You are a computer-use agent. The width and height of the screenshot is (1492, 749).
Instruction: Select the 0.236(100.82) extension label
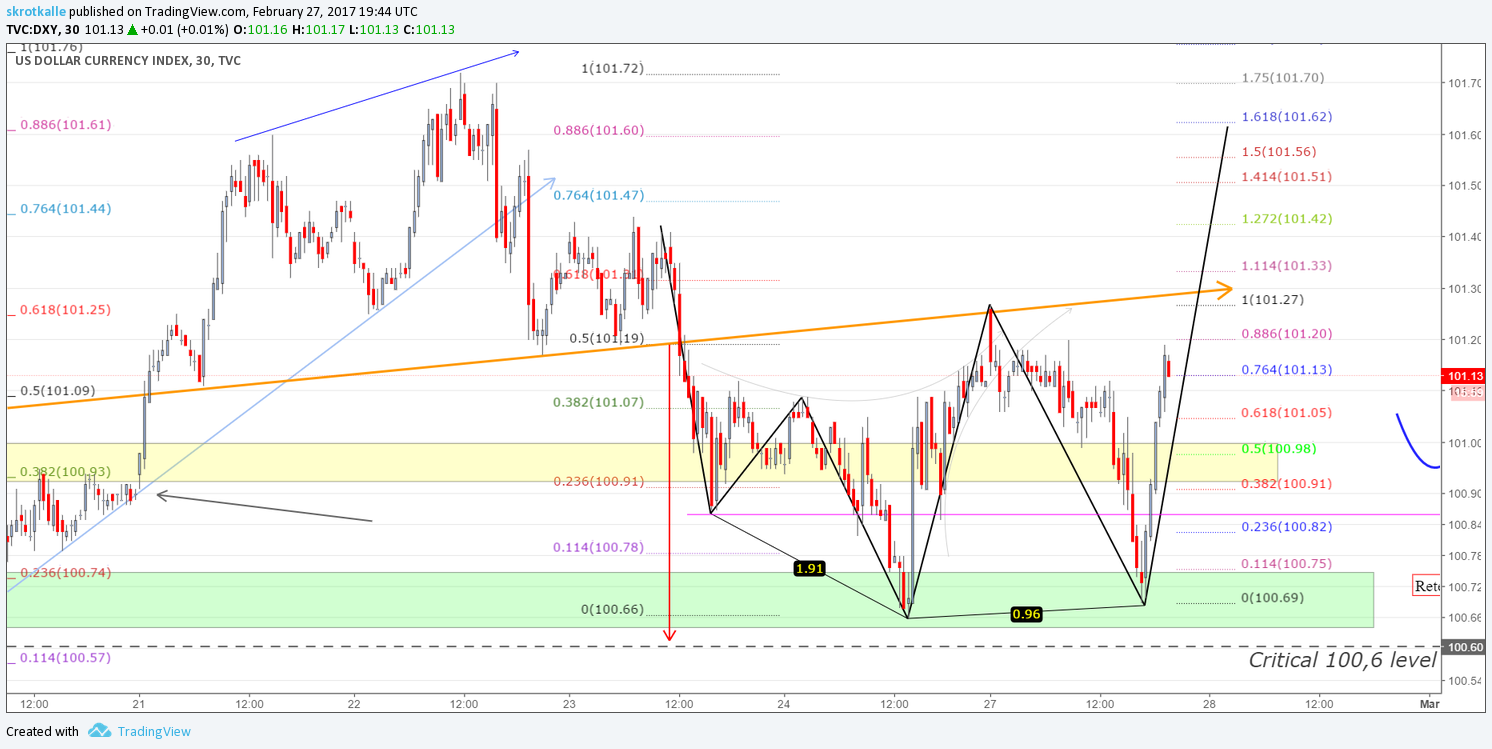pyautogui.click(x=1287, y=527)
